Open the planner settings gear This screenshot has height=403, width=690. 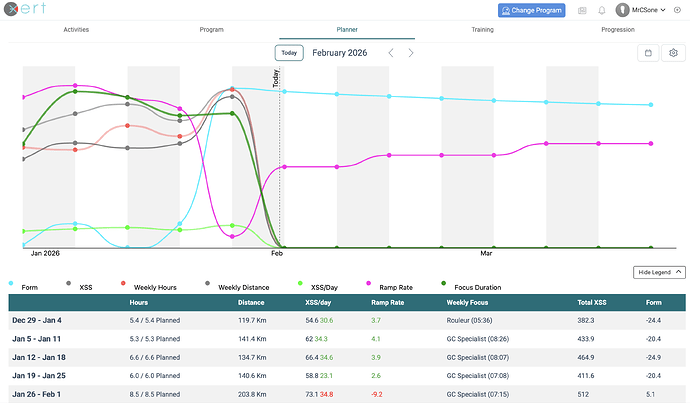673,52
